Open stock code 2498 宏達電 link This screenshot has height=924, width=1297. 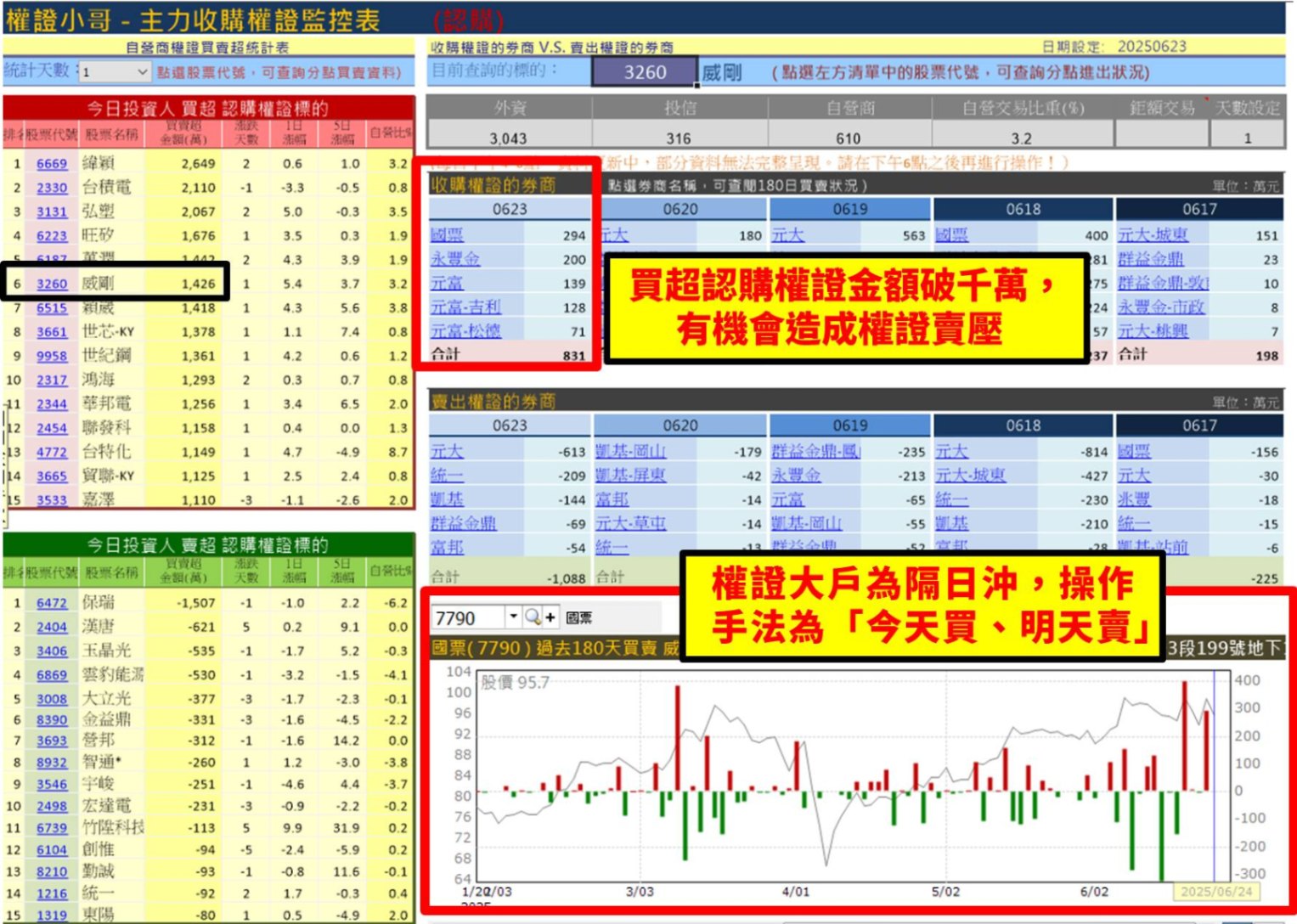click(52, 806)
